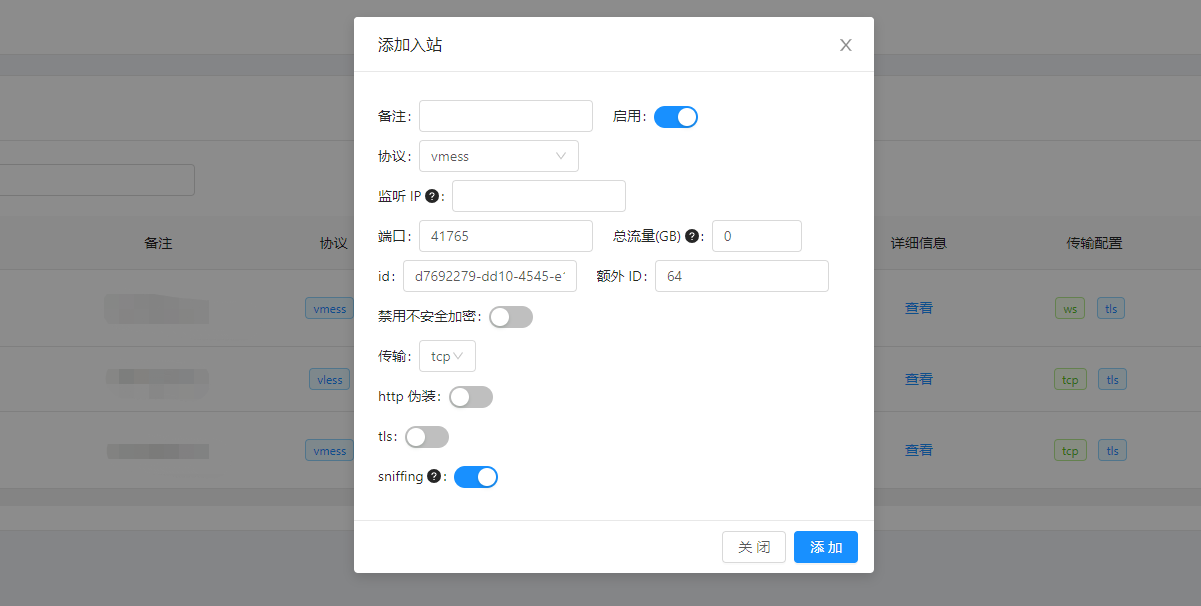Screen dimensions: 1201x606
Task: Open the 监听 IP help tooltip icon
Action: pos(430,196)
